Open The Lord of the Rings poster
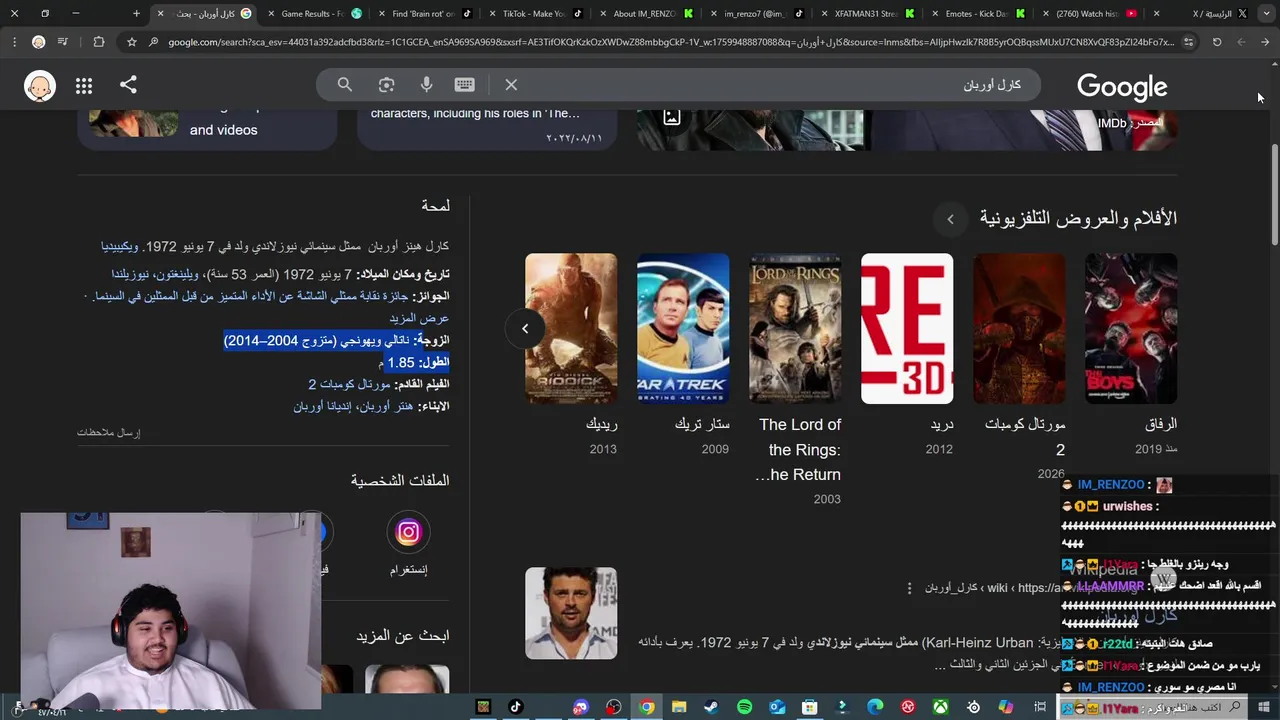Screen dimensions: 1280x720 (795, 328)
